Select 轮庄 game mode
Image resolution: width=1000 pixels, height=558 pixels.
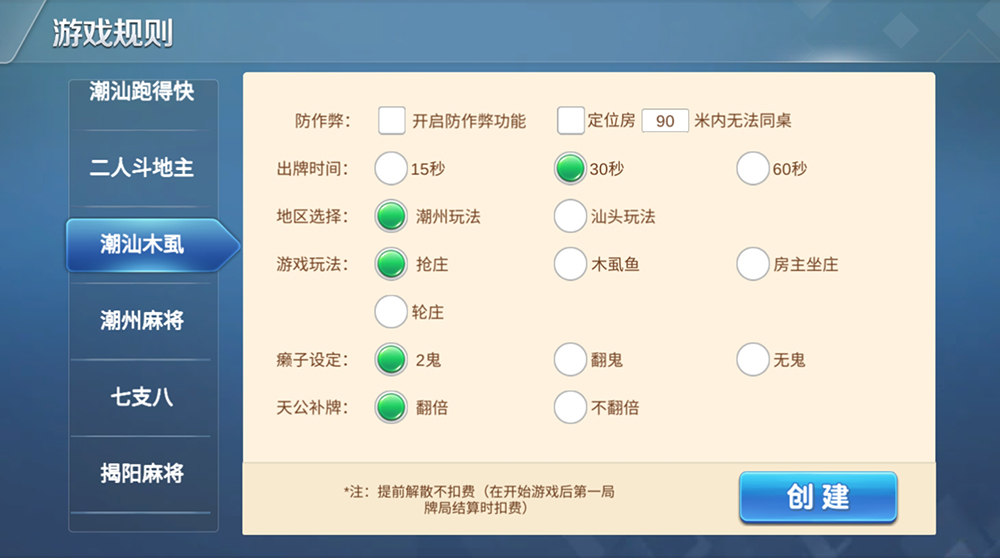coord(391,312)
